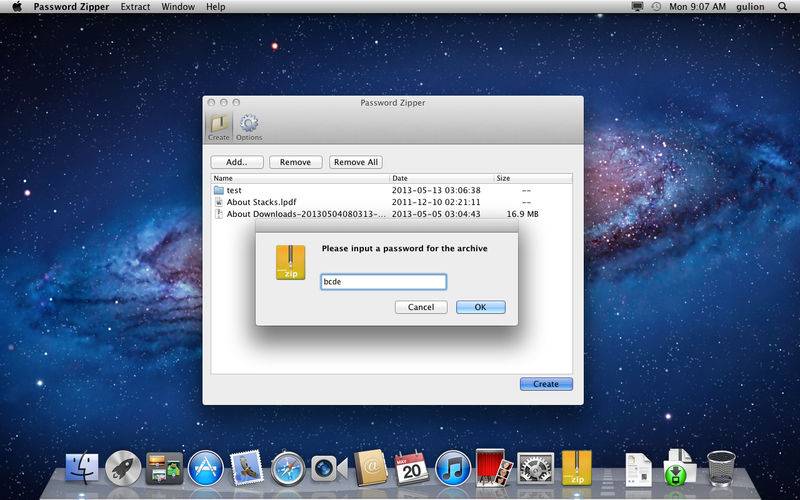Click the Remove button

coord(295,162)
